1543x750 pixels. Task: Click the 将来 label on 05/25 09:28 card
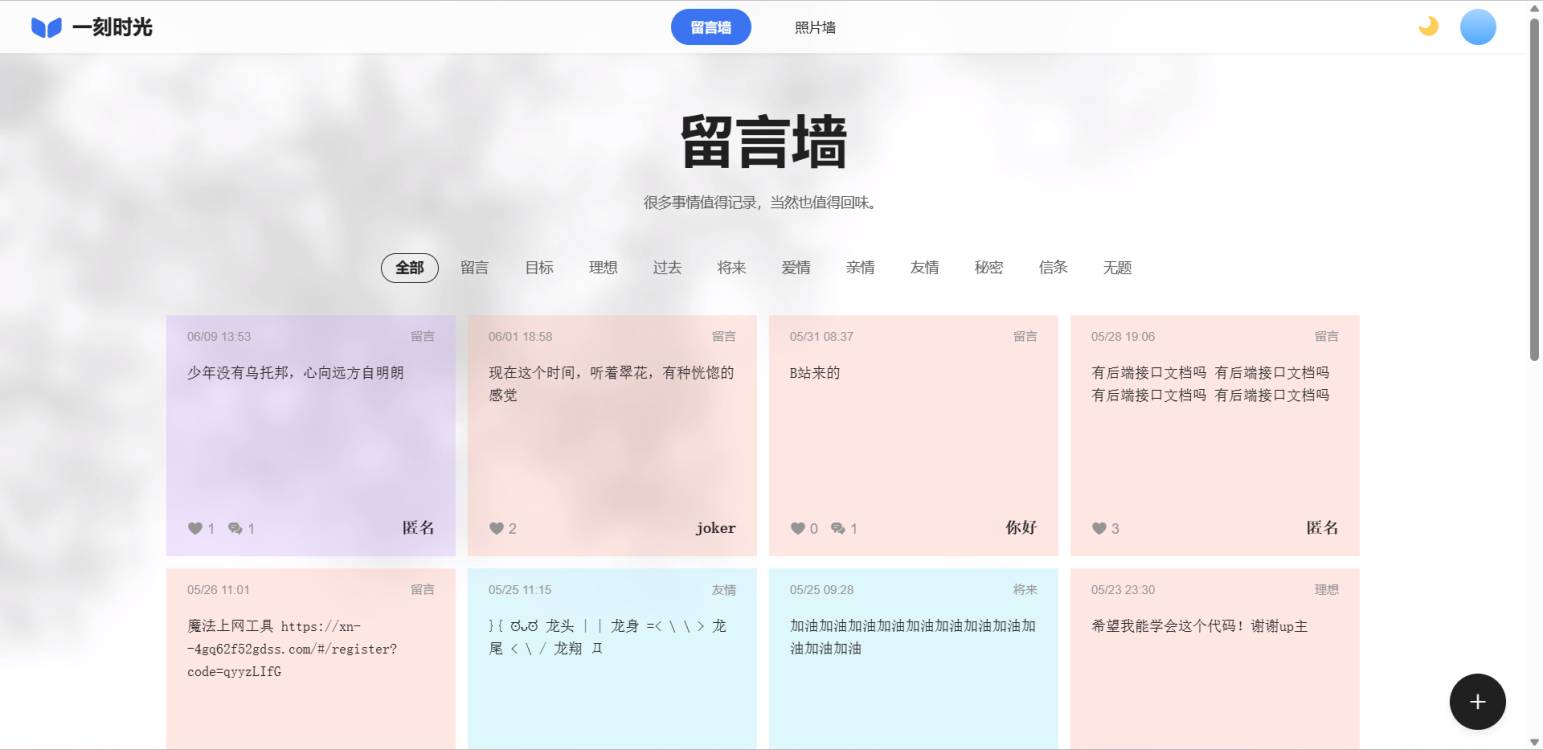pyautogui.click(x=1025, y=590)
